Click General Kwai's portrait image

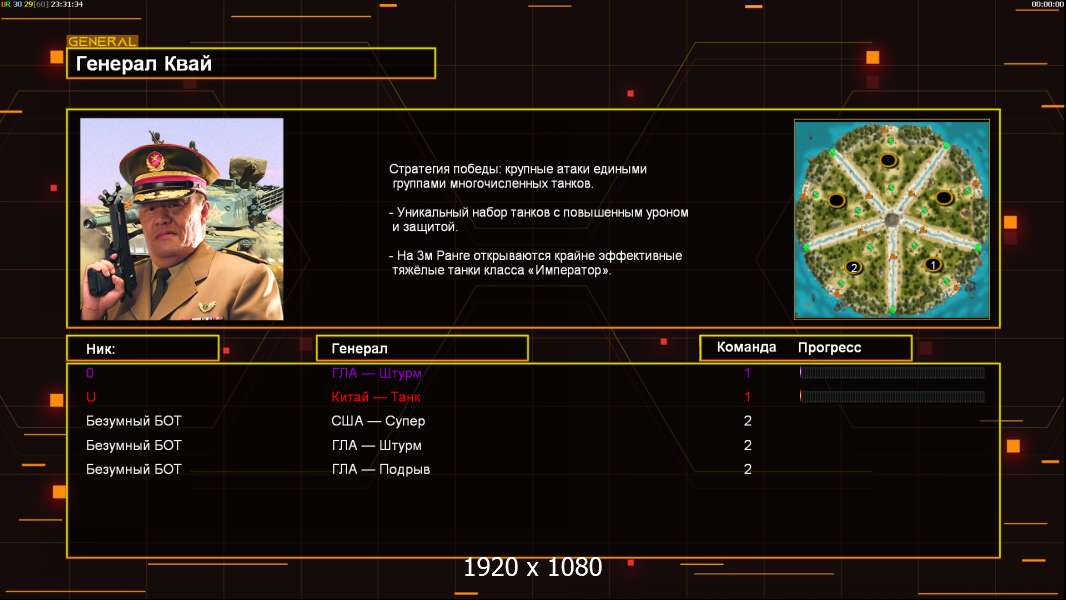[182, 219]
